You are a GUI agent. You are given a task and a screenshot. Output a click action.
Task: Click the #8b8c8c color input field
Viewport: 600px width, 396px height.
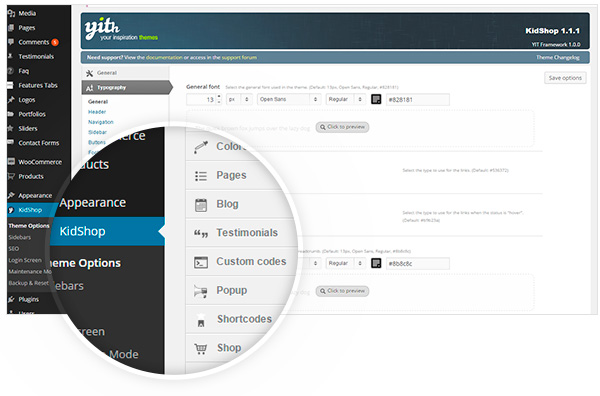418,264
